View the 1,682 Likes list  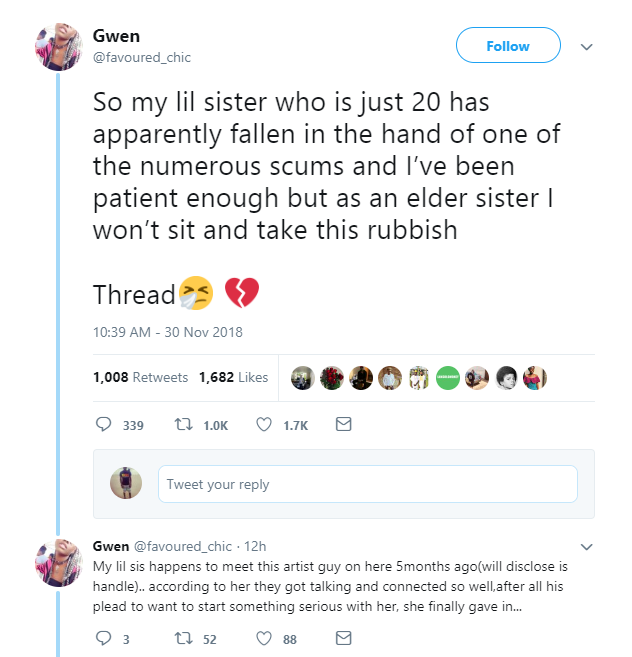tap(233, 377)
